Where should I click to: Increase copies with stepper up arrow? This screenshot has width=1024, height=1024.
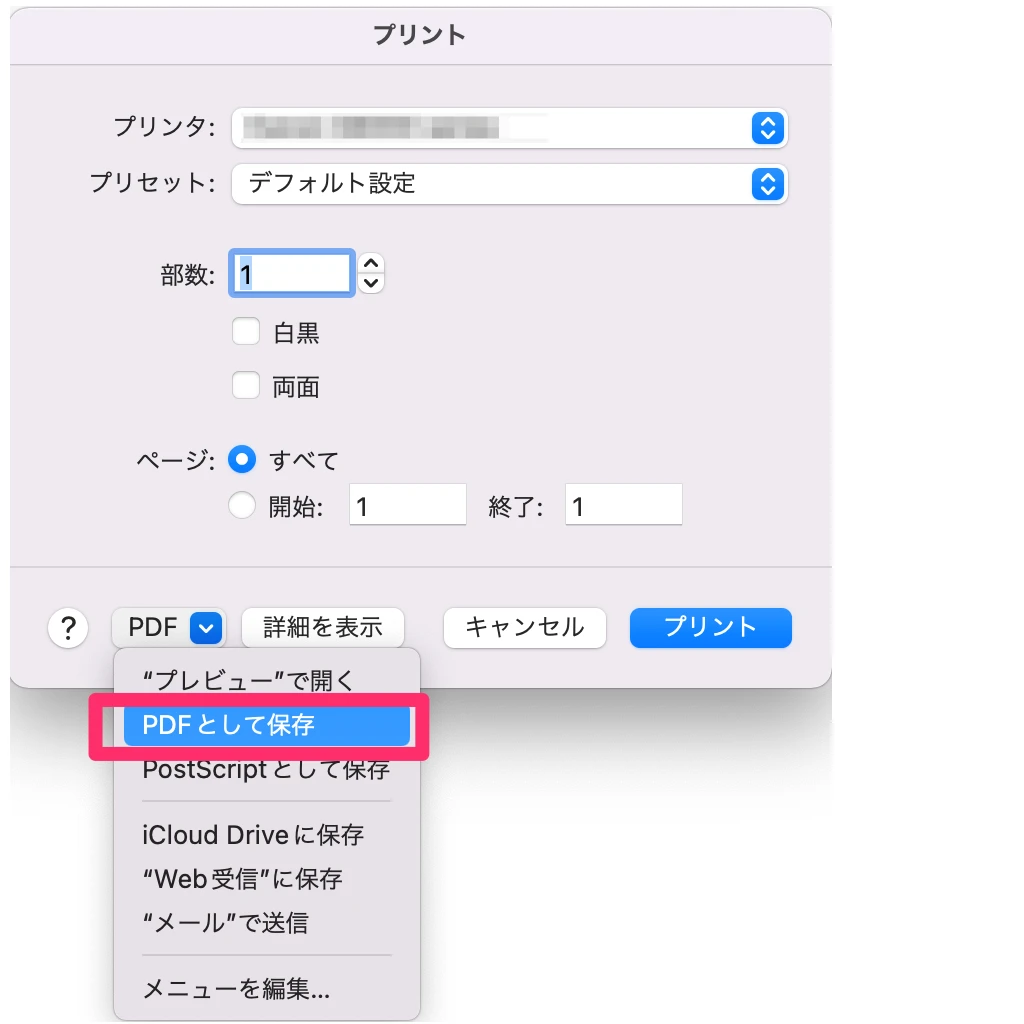pos(371,263)
